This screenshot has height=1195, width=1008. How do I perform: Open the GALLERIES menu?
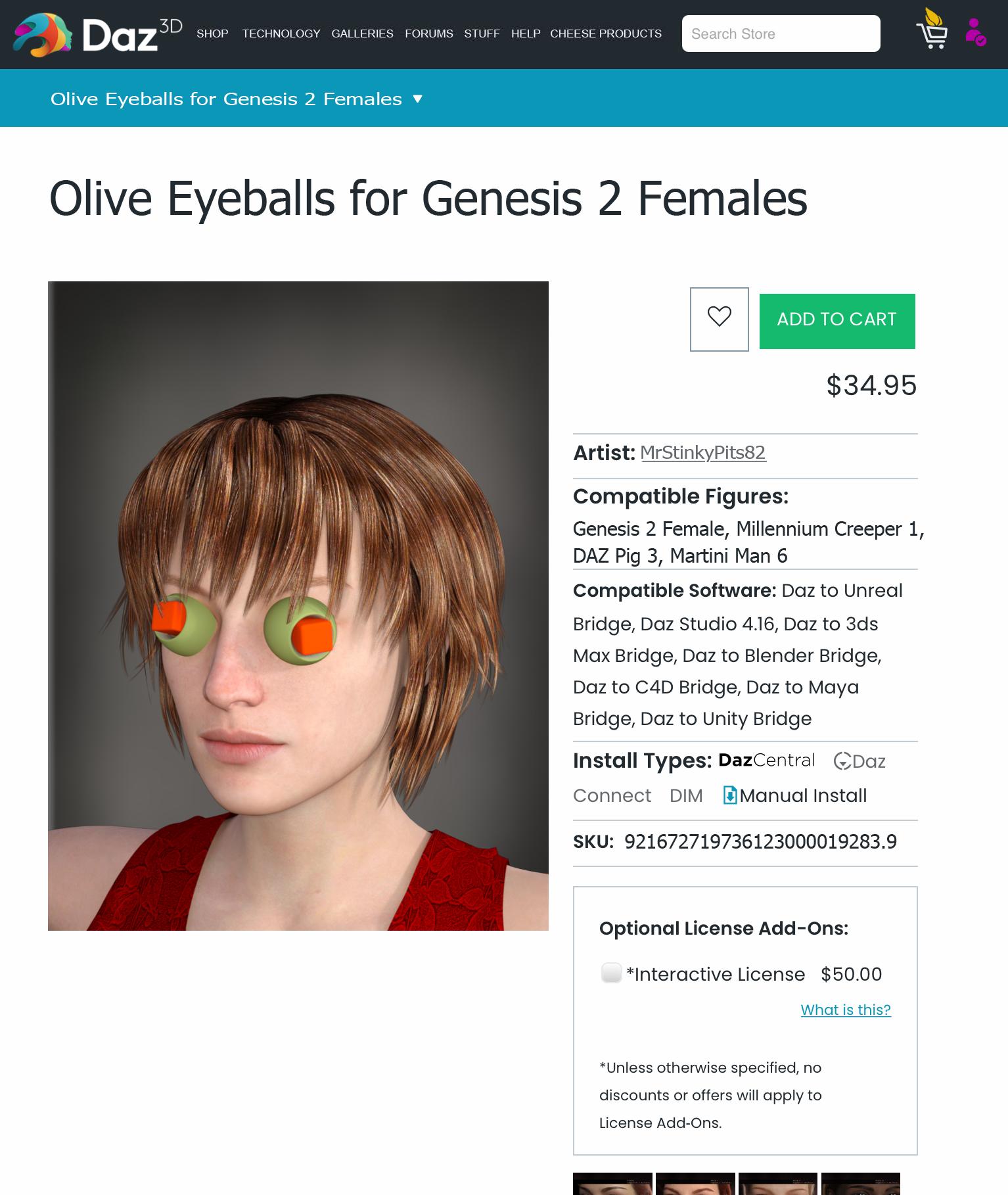tap(362, 34)
